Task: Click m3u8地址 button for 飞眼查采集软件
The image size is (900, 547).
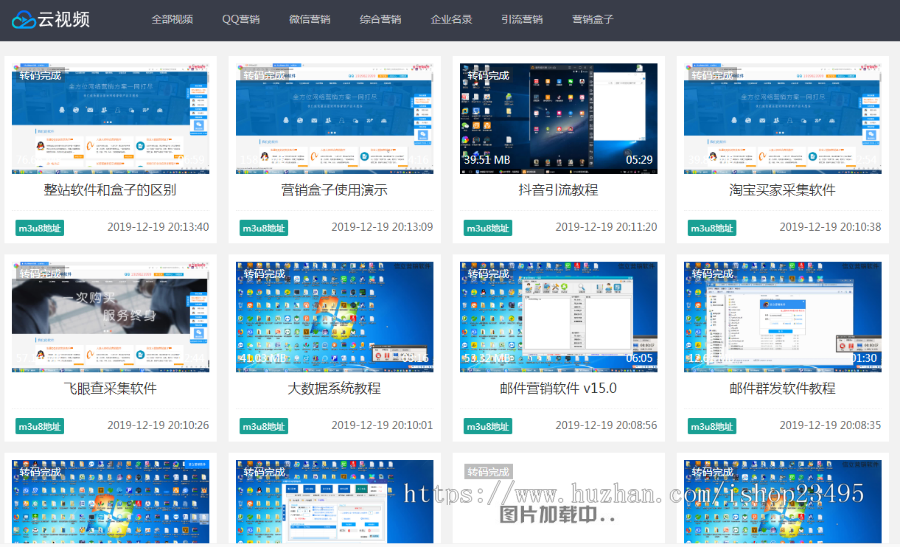Action: tap(40, 426)
